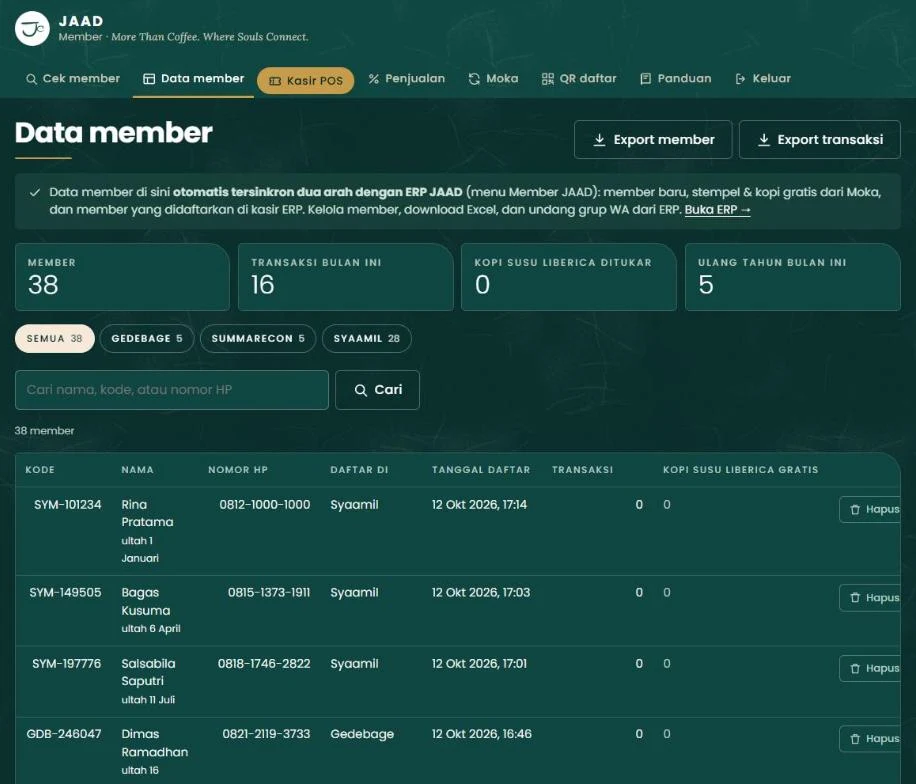The height and width of the screenshot is (784, 916).
Task: Click ULANG TAHUN BULAN INI card
Action: (793, 277)
